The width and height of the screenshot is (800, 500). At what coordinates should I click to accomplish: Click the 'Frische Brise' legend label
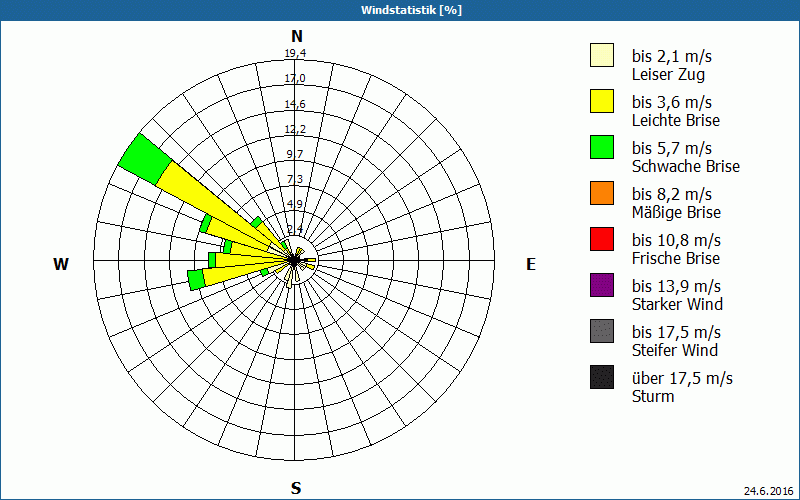click(676, 258)
